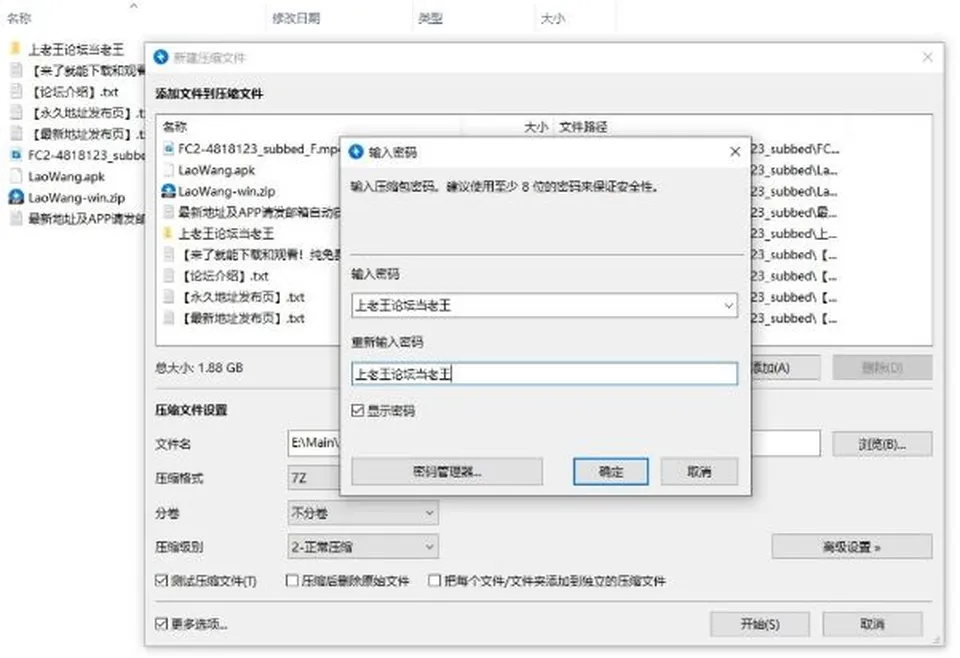Click the FC2-4818123_subbed video icon in Explorer
The width and height of the screenshot is (960, 658).
coord(17,155)
